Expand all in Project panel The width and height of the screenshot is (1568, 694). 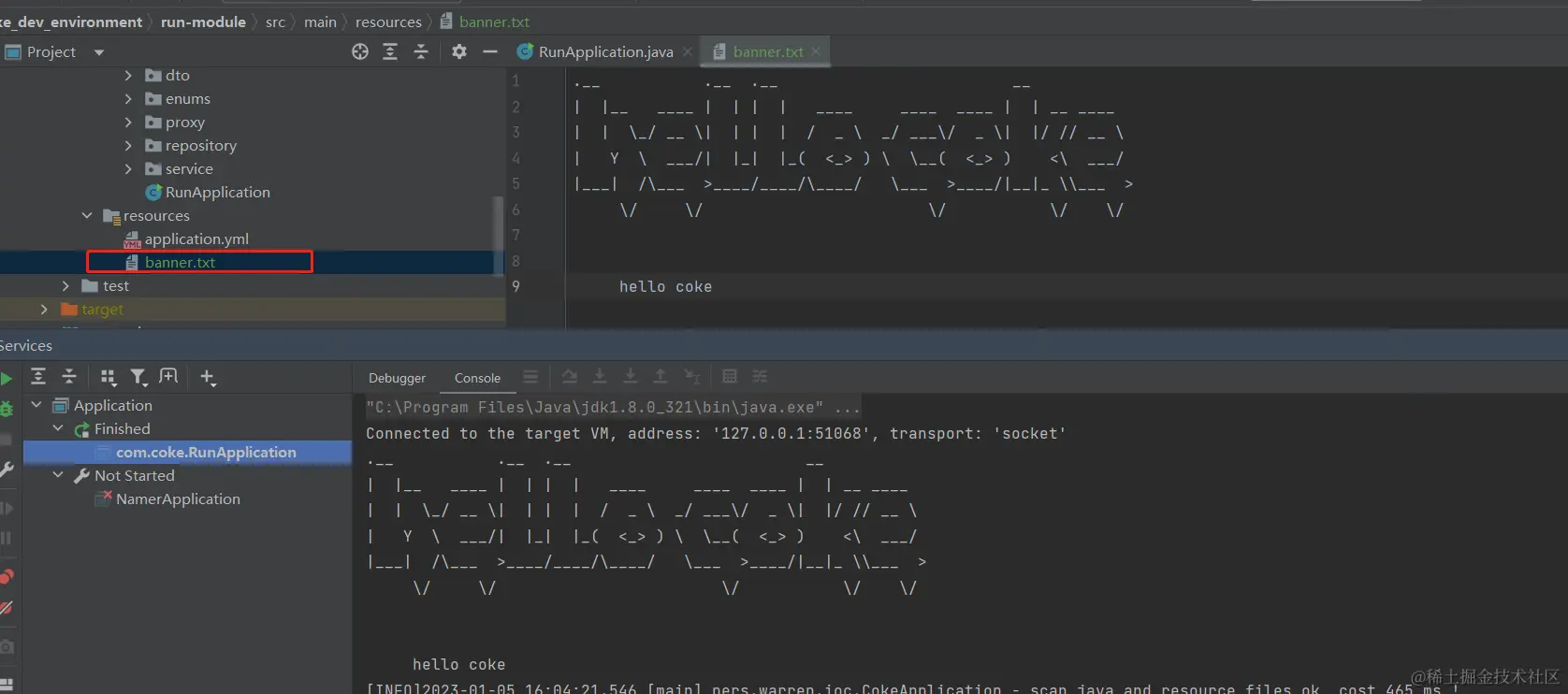[390, 51]
